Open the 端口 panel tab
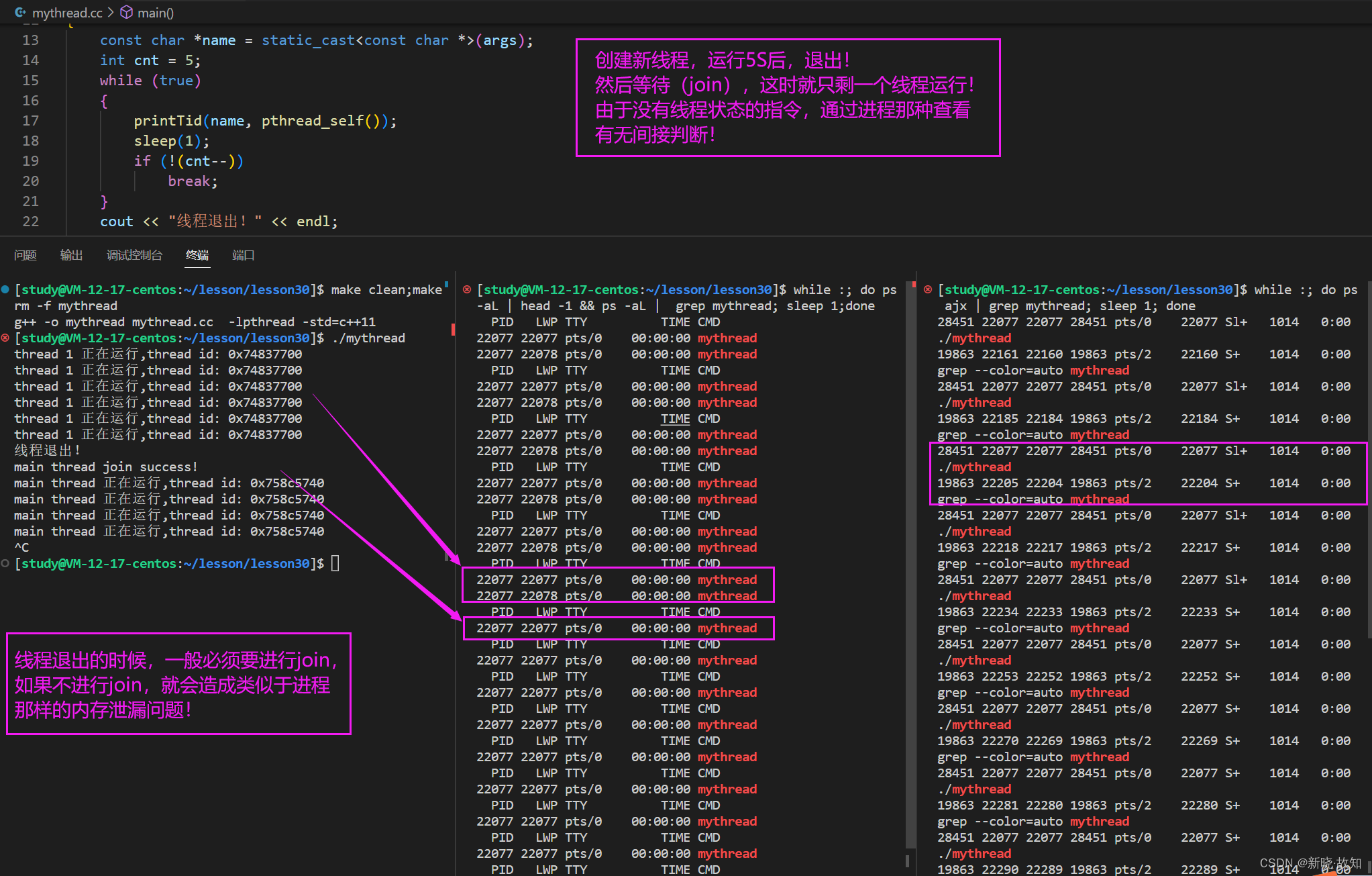This screenshot has height=876, width=1372. coord(243,255)
